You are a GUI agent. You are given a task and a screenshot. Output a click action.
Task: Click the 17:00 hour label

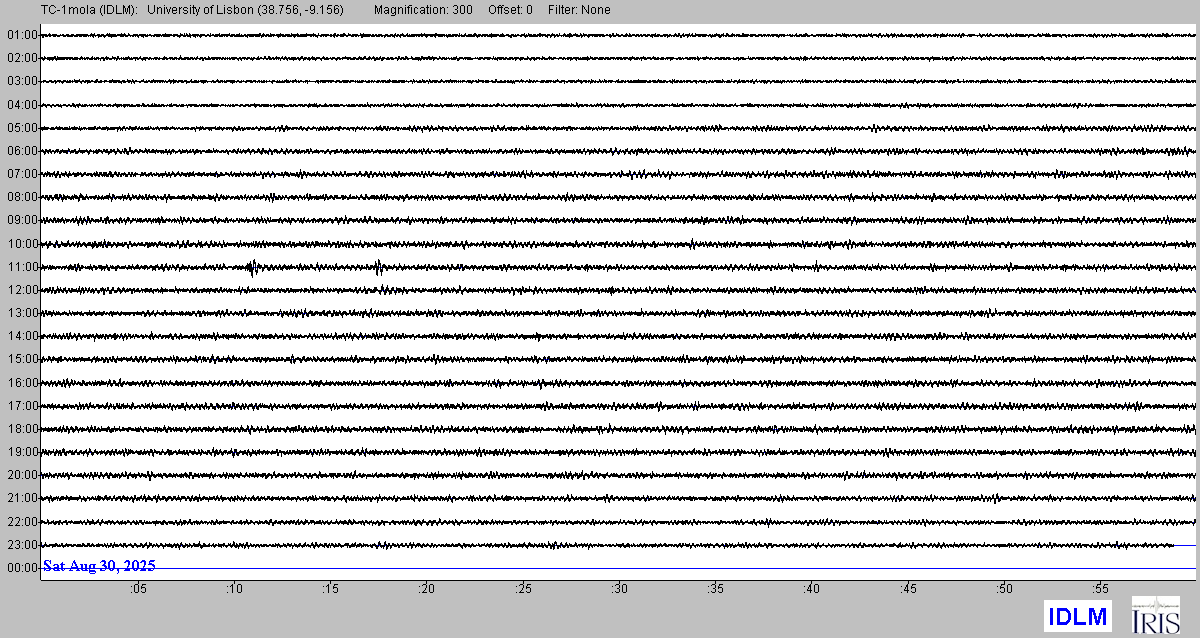21,406
